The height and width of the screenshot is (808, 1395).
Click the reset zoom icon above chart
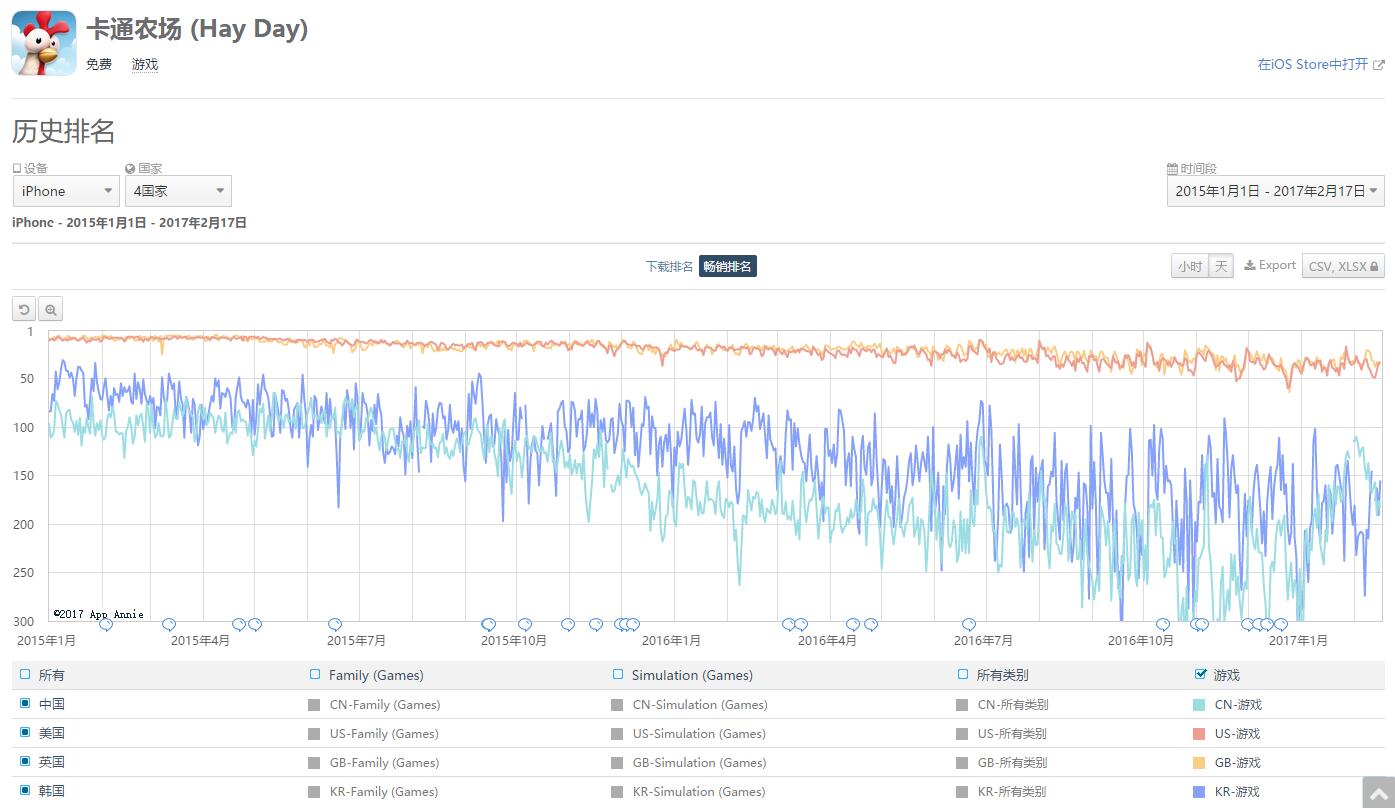tap(24, 310)
